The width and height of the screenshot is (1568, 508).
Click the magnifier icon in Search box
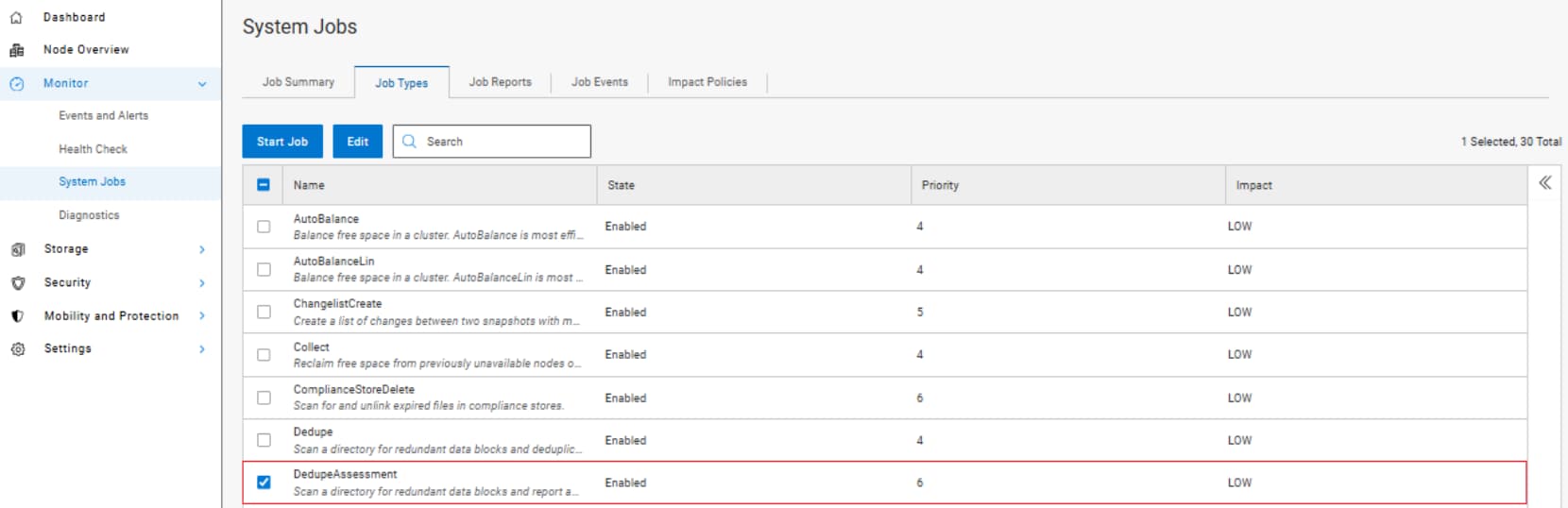[409, 142]
